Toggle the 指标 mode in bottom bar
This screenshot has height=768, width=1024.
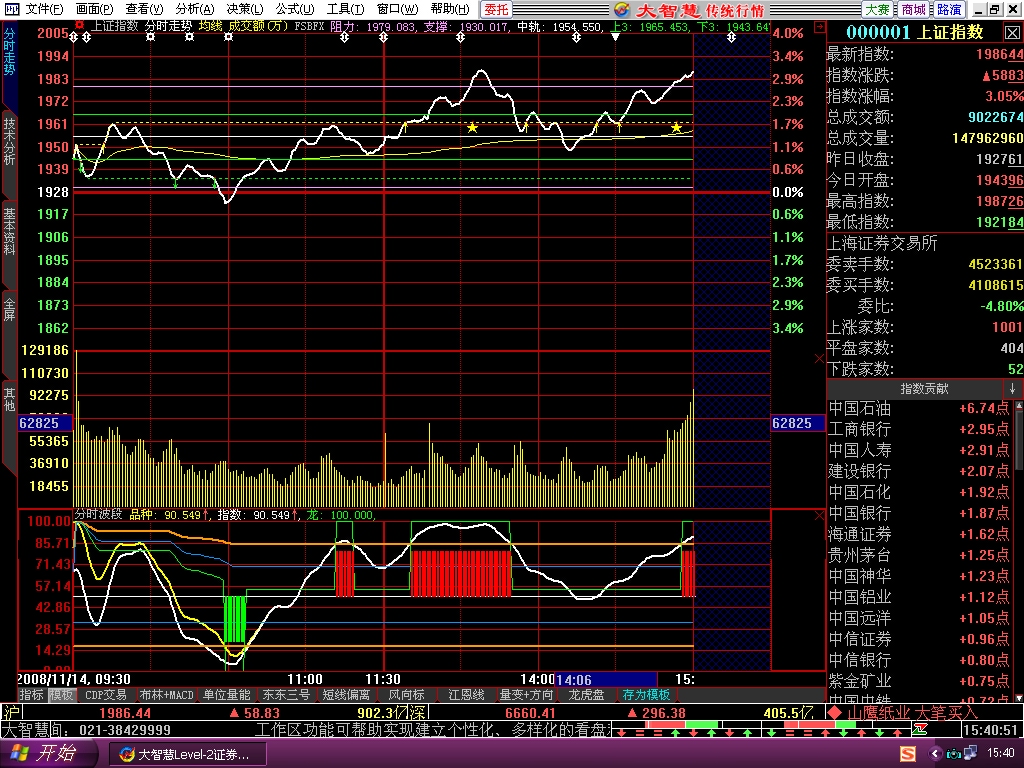(x=31, y=695)
